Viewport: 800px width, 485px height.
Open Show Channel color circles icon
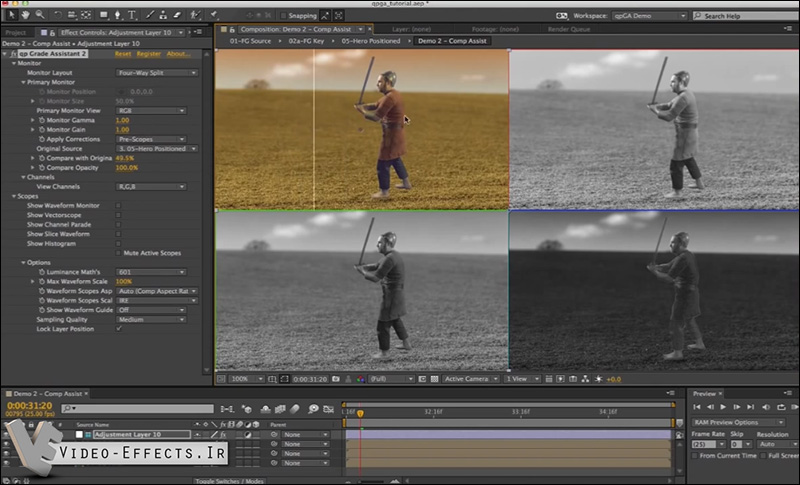(x=361, y=379)
